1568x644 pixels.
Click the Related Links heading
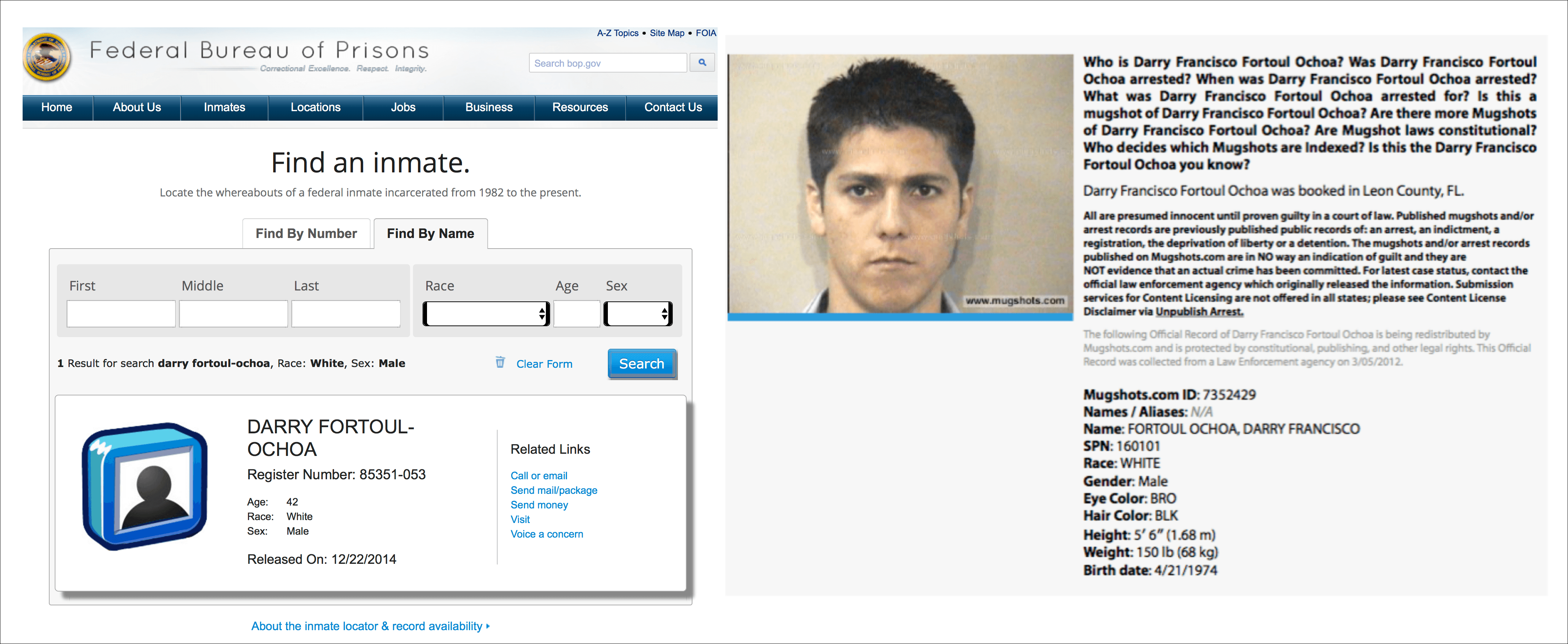click(x=550, y=449)
